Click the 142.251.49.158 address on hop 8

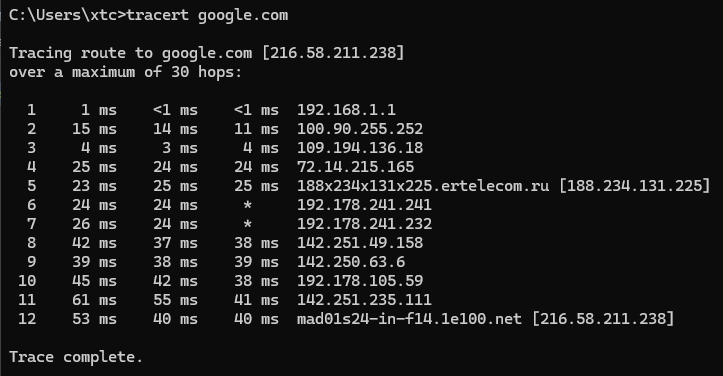[x=360, y=243]
